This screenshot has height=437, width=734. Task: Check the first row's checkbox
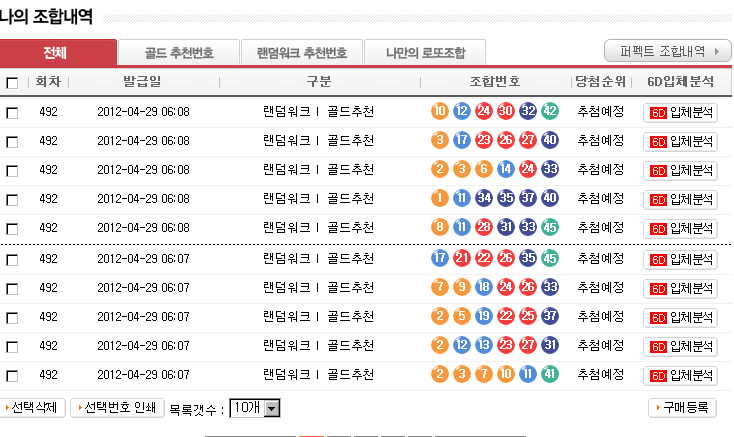[12, 113]
